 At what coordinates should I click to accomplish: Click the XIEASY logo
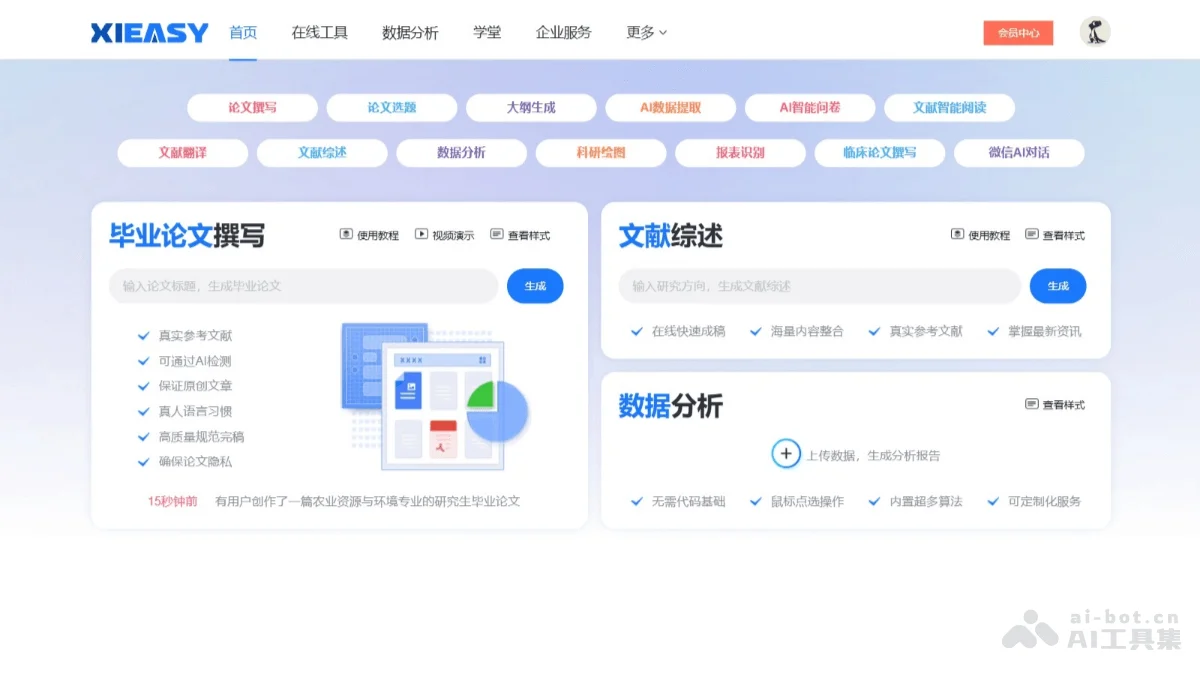[148, 32]
